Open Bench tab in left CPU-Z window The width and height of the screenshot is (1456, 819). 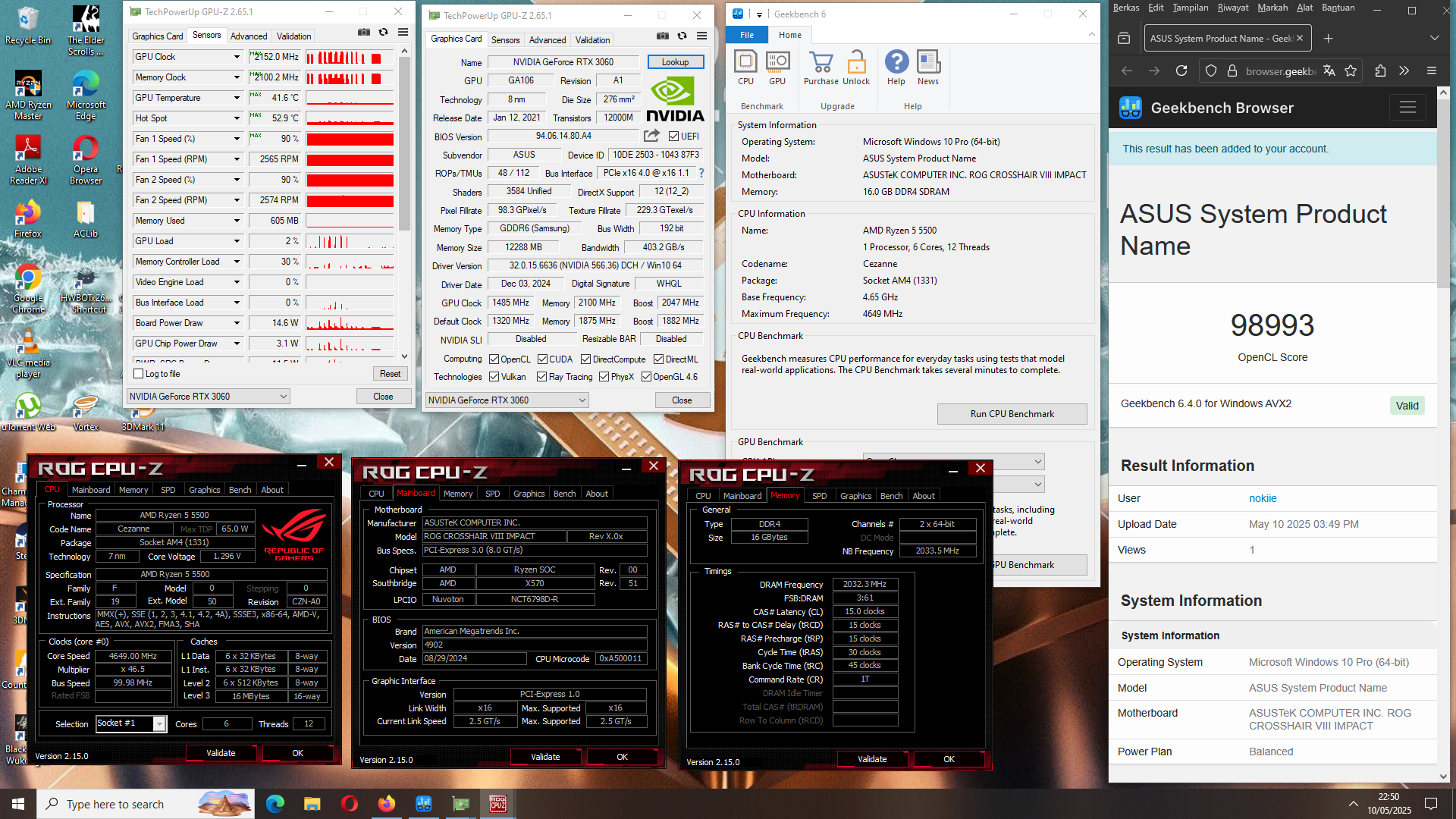click(x=240, y=490)
